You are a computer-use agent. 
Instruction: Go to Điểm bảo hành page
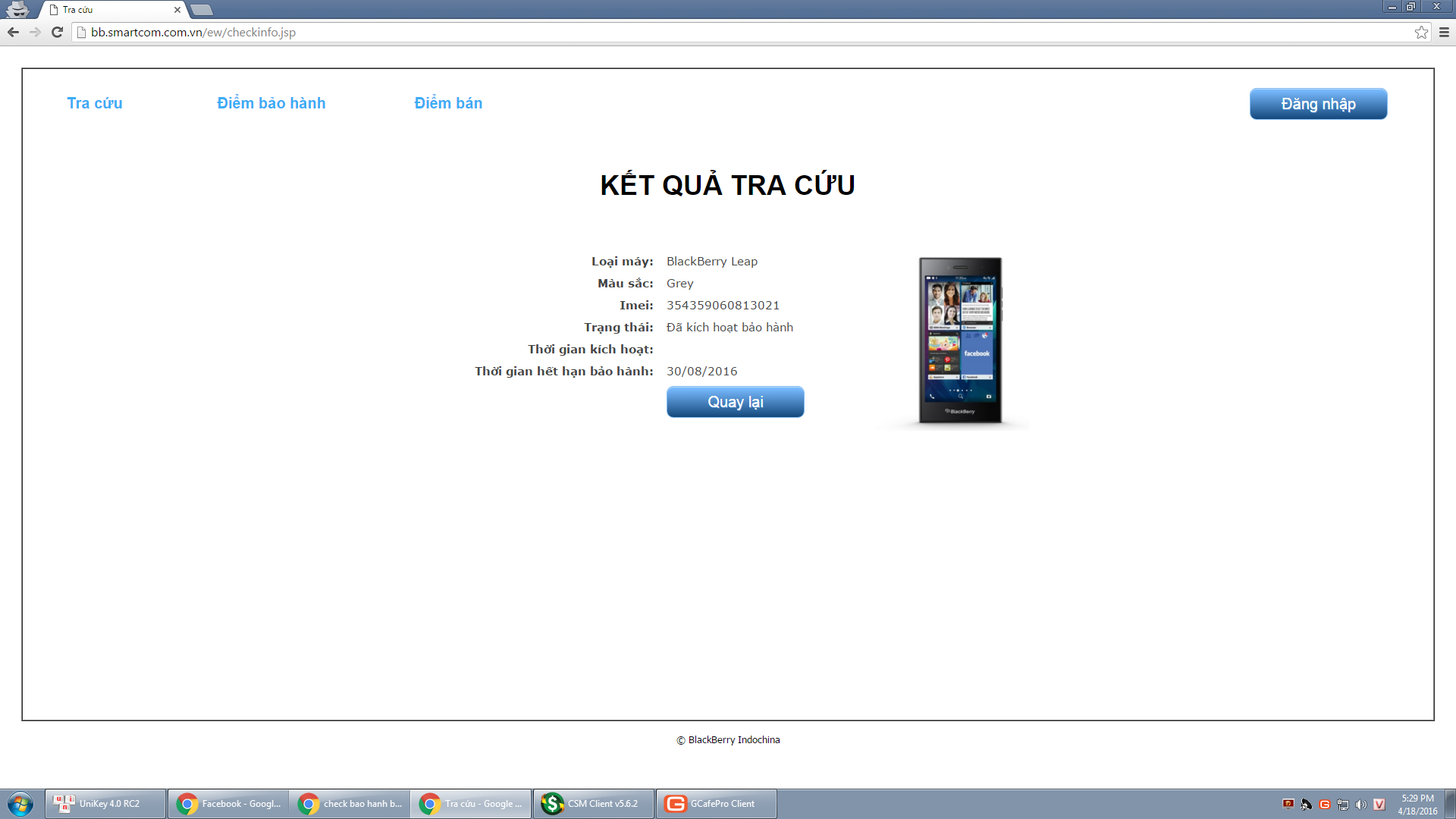(x=271, y=103)
